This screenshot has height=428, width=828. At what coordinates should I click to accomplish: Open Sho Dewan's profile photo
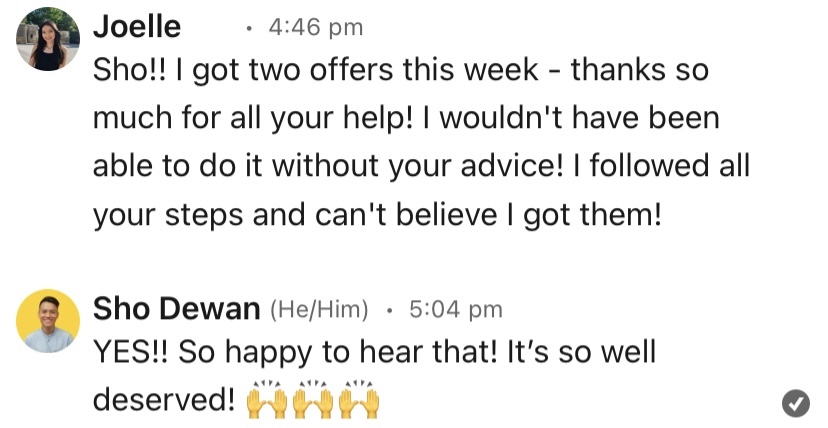tap(48, 321)
